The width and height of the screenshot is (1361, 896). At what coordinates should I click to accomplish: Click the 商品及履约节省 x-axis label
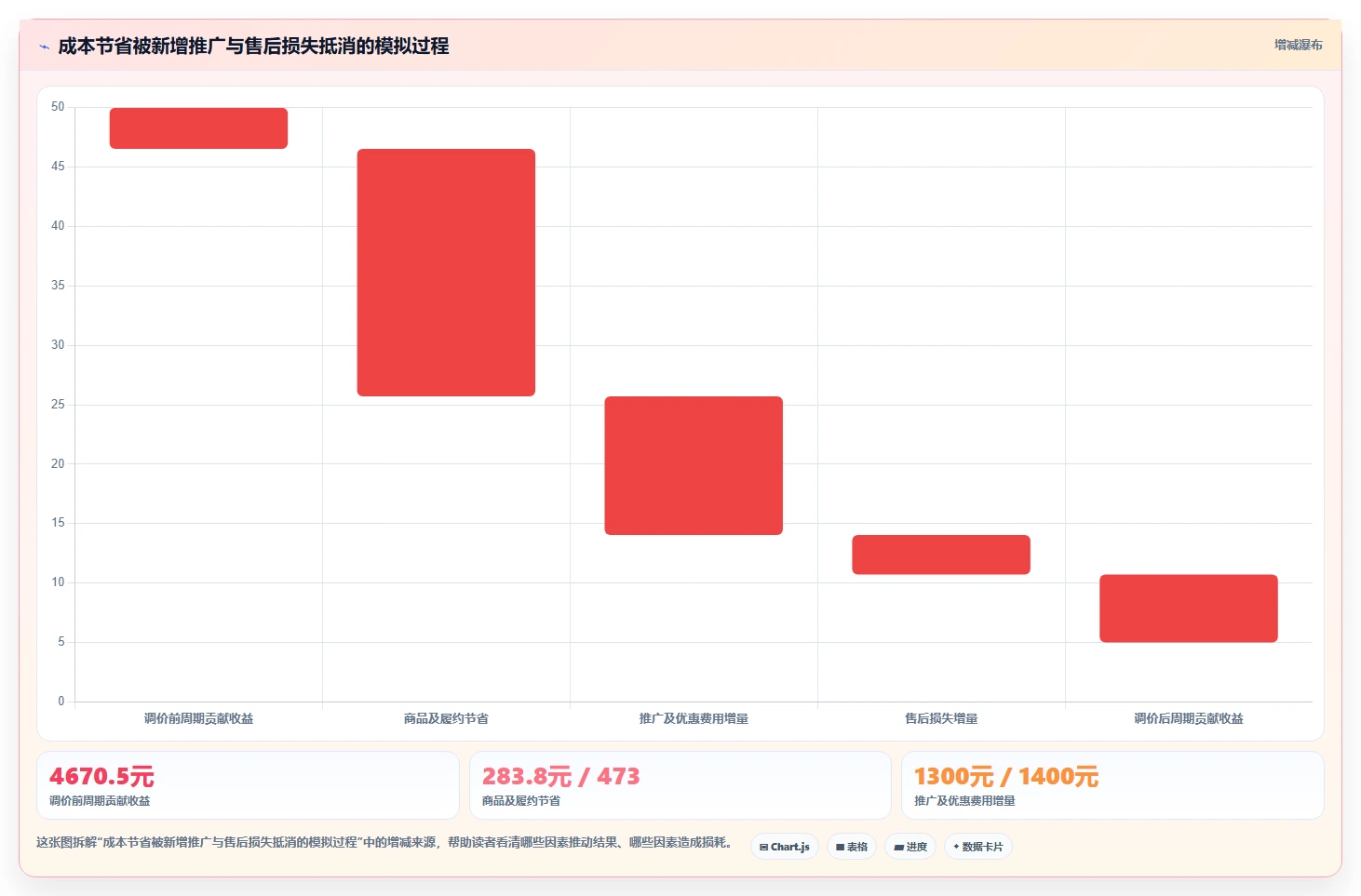[446, 718]
